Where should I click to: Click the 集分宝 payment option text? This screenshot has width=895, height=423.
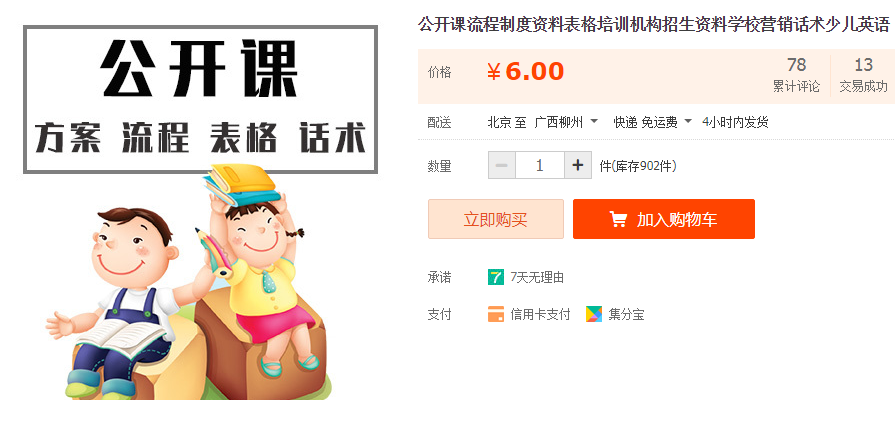pos(626,315)
